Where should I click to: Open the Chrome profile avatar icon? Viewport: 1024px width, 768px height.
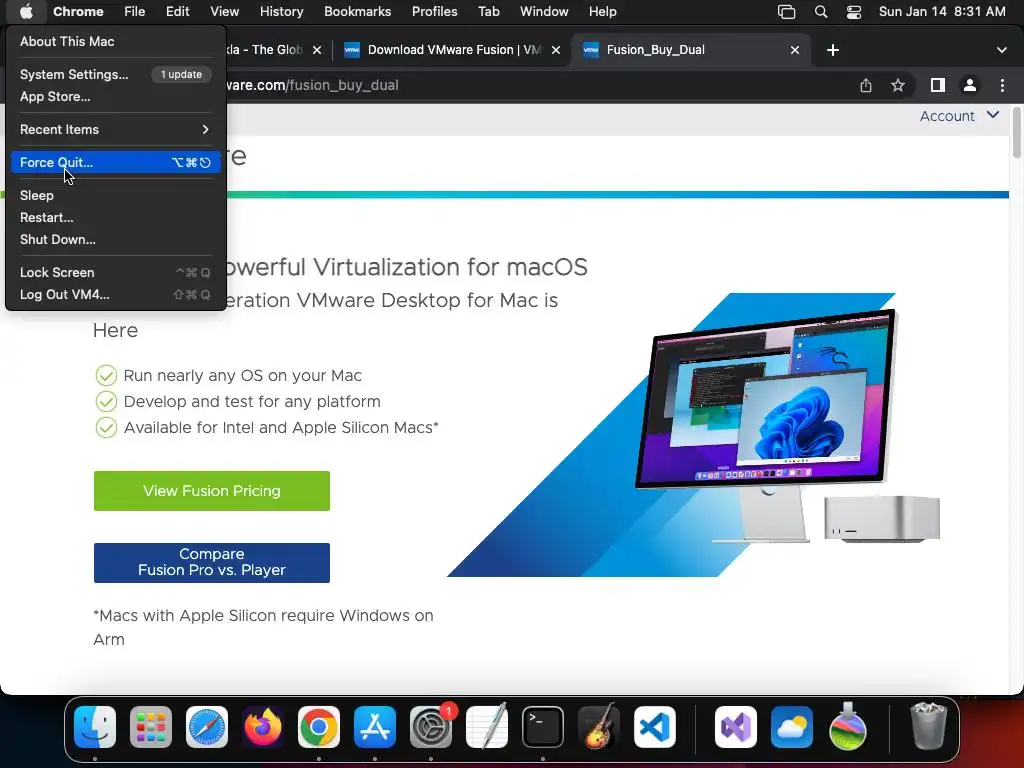(x=970, y=85)
